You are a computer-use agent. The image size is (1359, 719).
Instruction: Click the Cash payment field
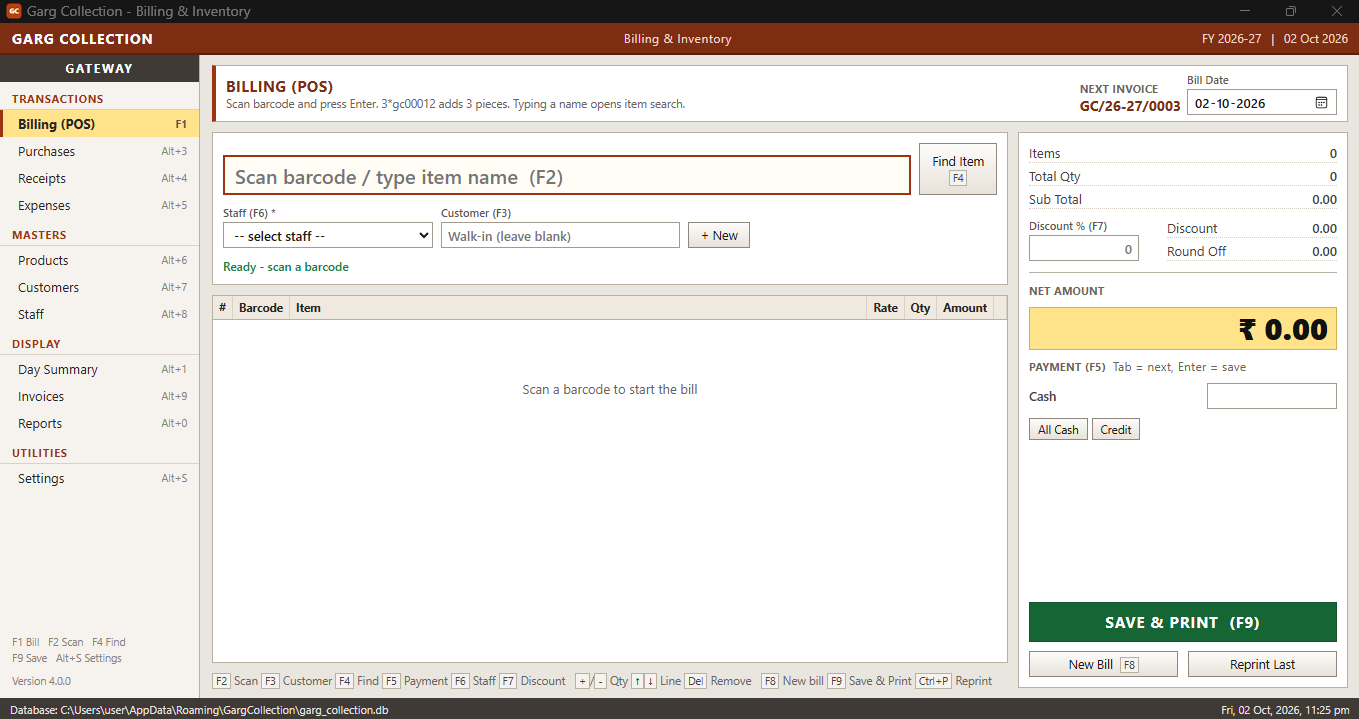[1272, 396]
